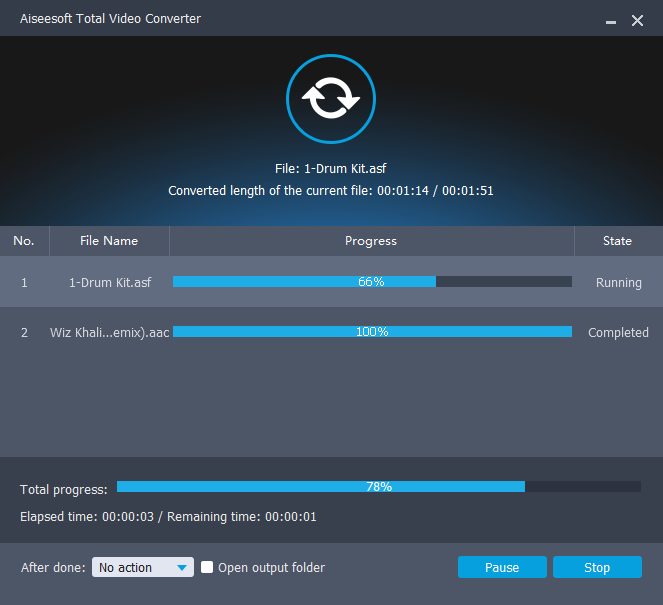Screen dimensions: 663x605
Task: Click the Completed state text
Action: pos(618,332)
